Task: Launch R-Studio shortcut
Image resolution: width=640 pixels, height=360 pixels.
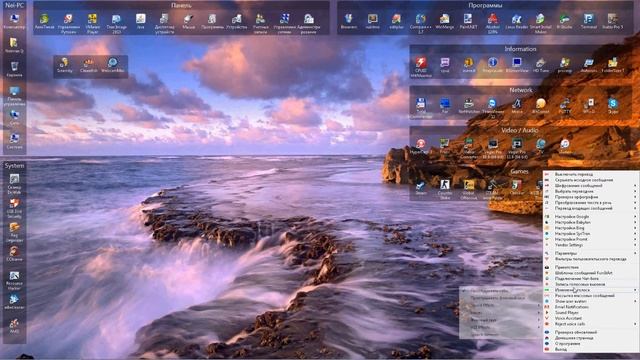Action: pyautogui.click(x=564, y=21)
